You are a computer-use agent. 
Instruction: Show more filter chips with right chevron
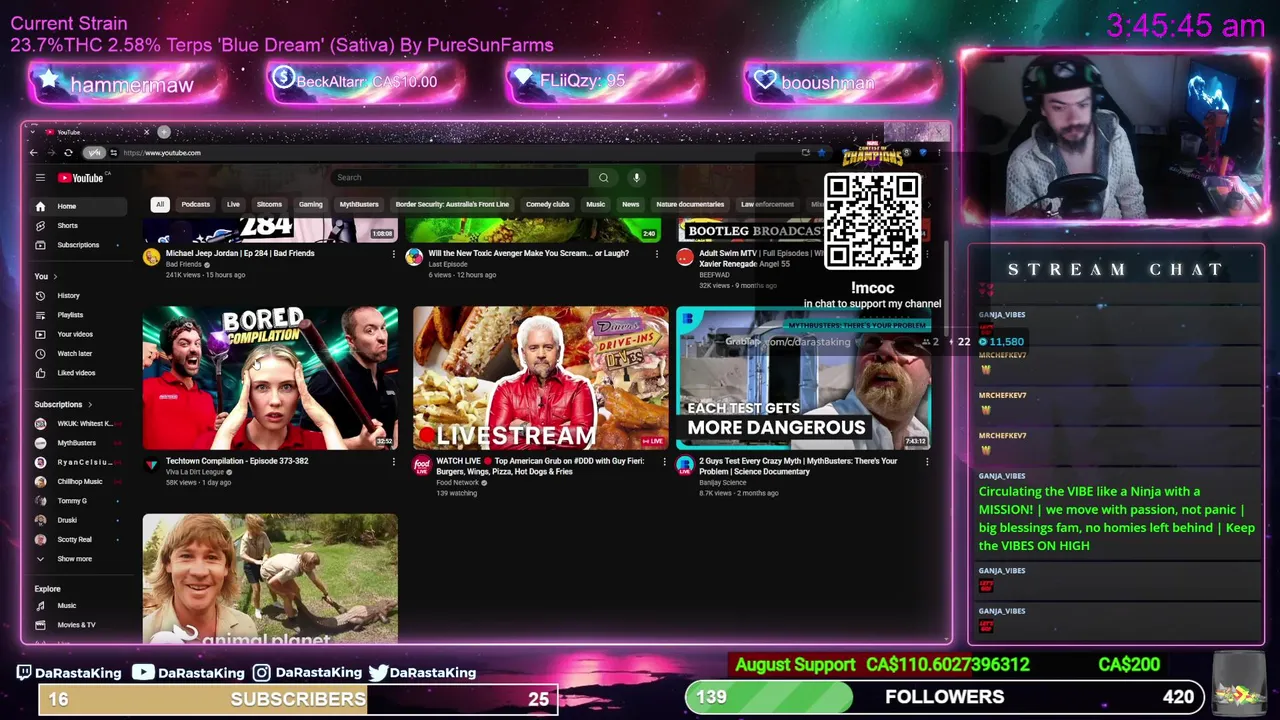(928, 204)
